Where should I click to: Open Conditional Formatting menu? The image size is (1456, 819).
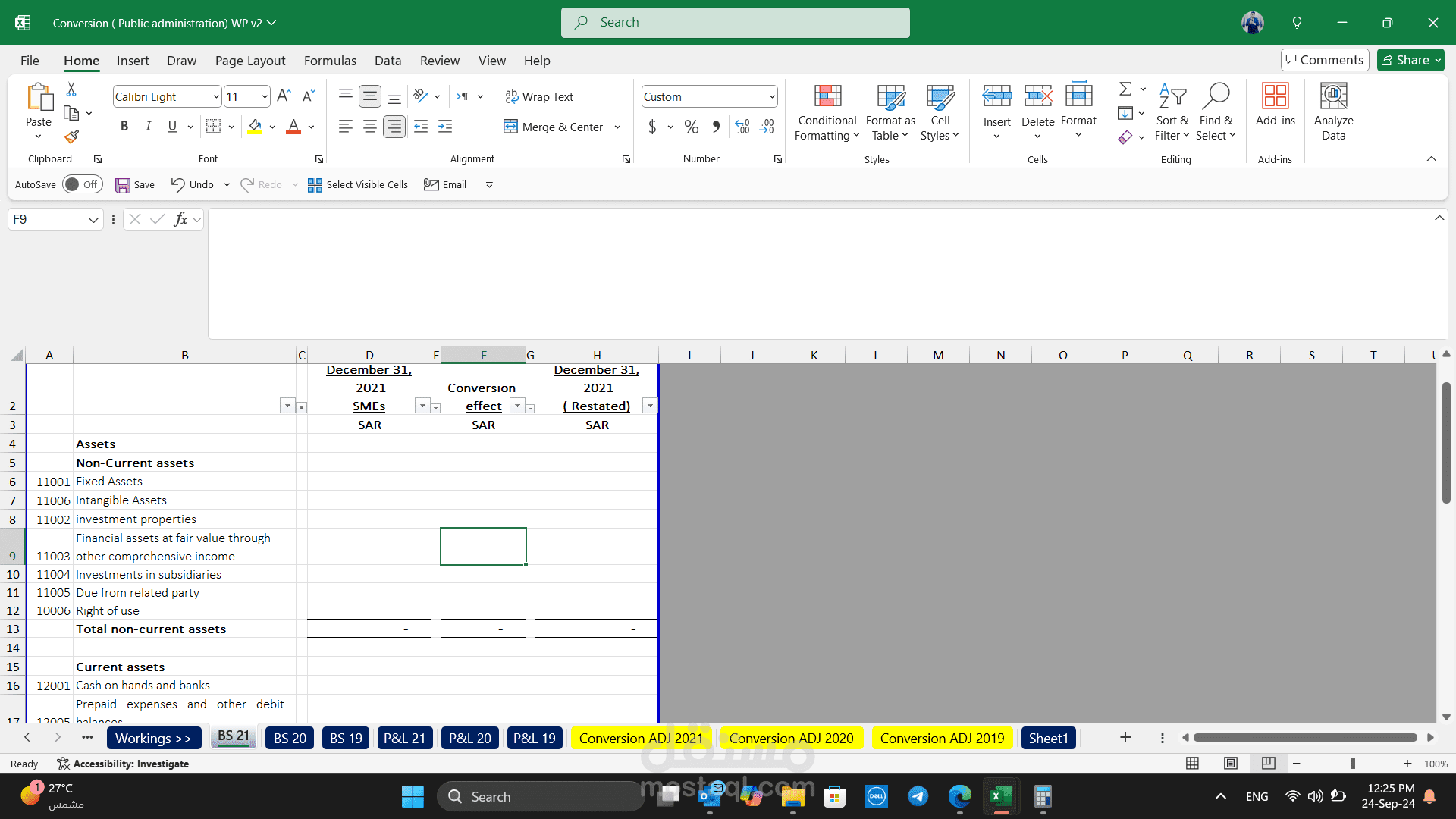827,111
